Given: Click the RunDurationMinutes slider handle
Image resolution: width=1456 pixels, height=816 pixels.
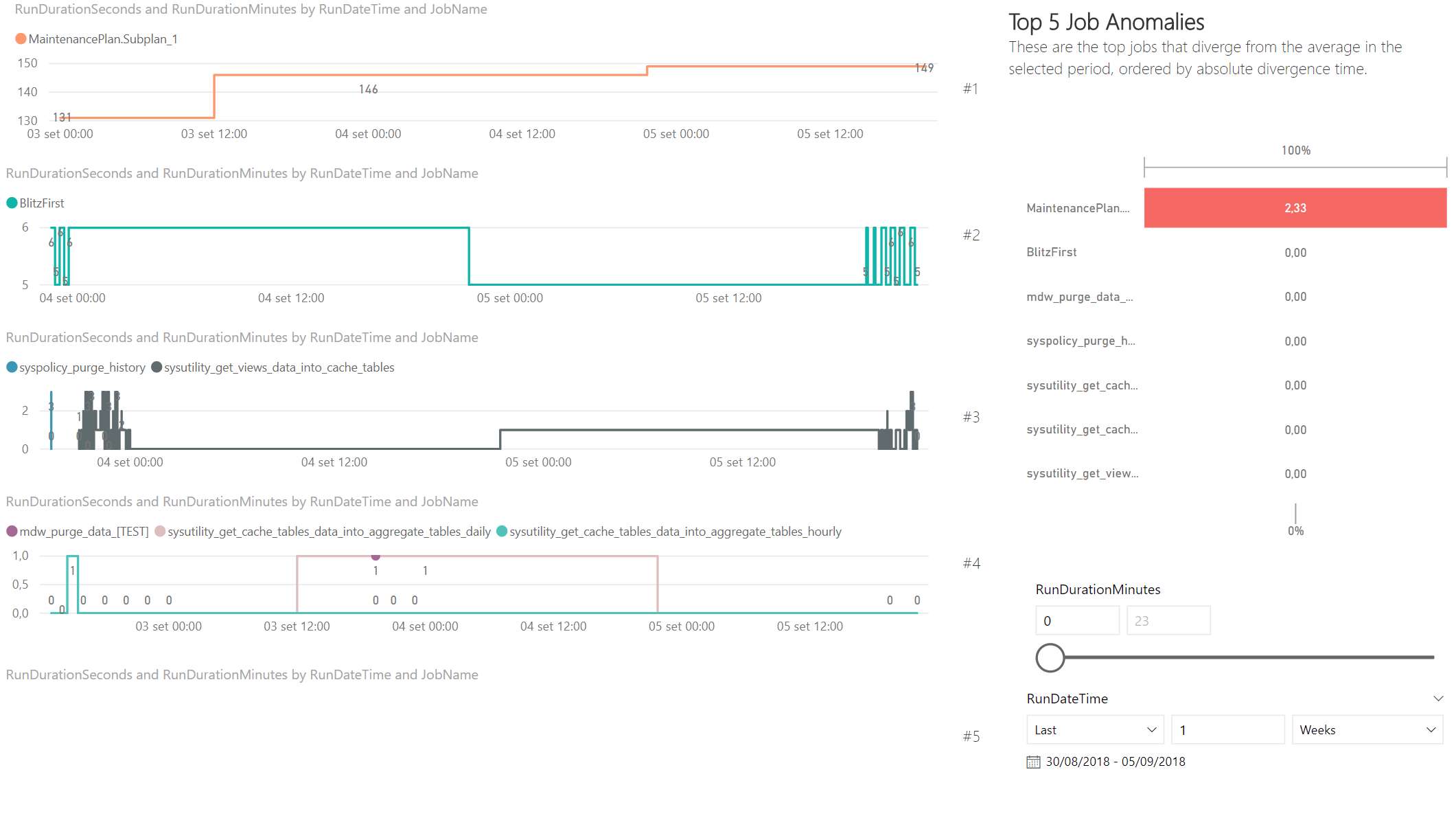Looking at the screenshot, I should point(1049,657).
